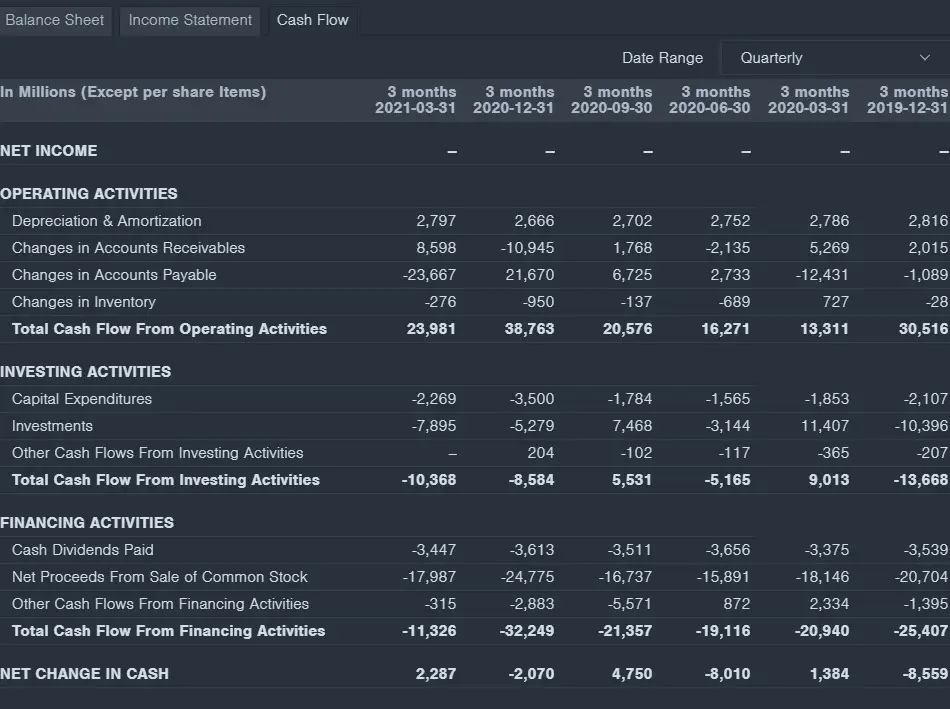Click the 2019-12-31 column header
950x709 pixels.
tap(907, 100)
